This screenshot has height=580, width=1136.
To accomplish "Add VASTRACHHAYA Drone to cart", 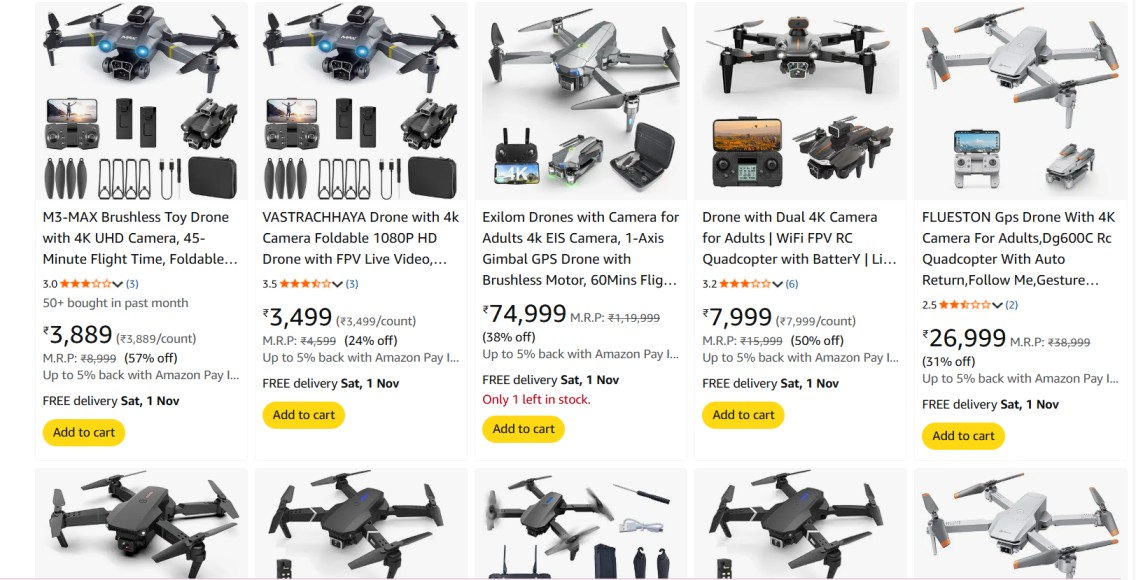I will (x=304, y=415).
